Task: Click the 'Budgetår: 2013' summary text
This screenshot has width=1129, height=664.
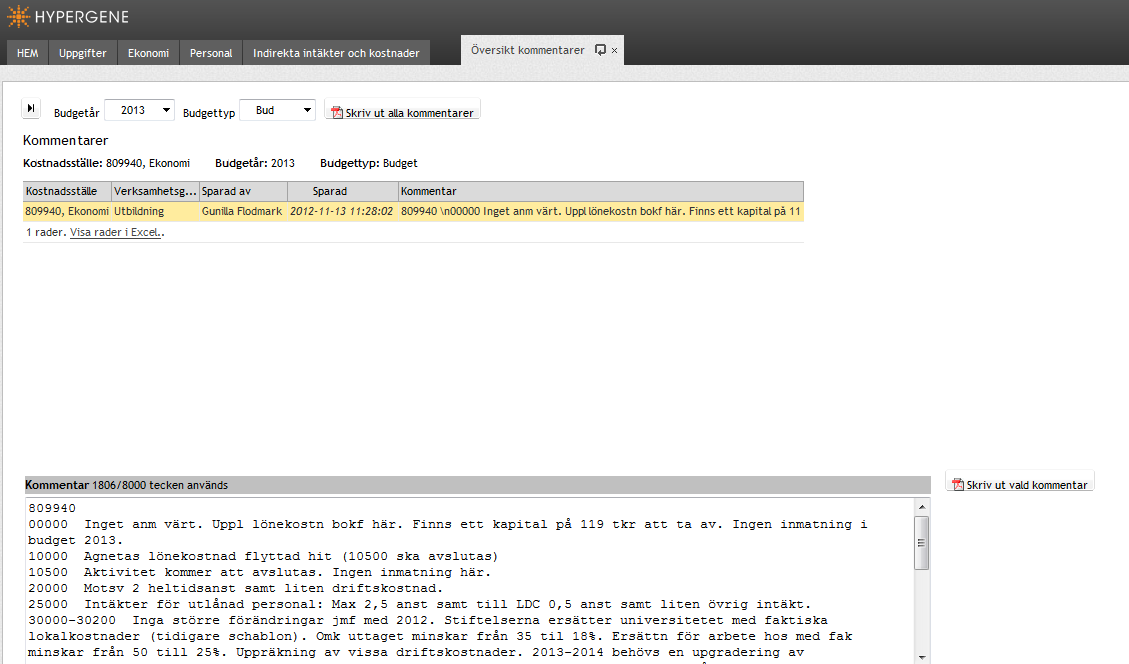Action: 255,163
